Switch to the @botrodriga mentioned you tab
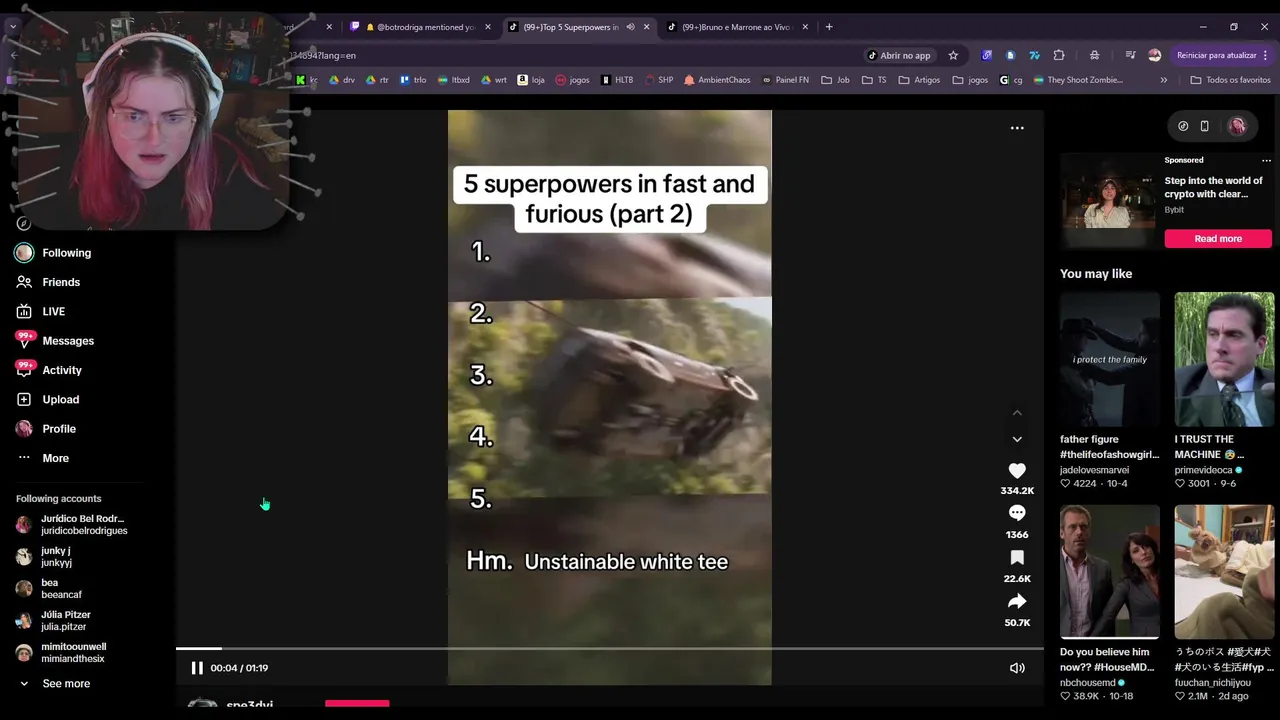The image size is (1280, 720). (420, 27)
